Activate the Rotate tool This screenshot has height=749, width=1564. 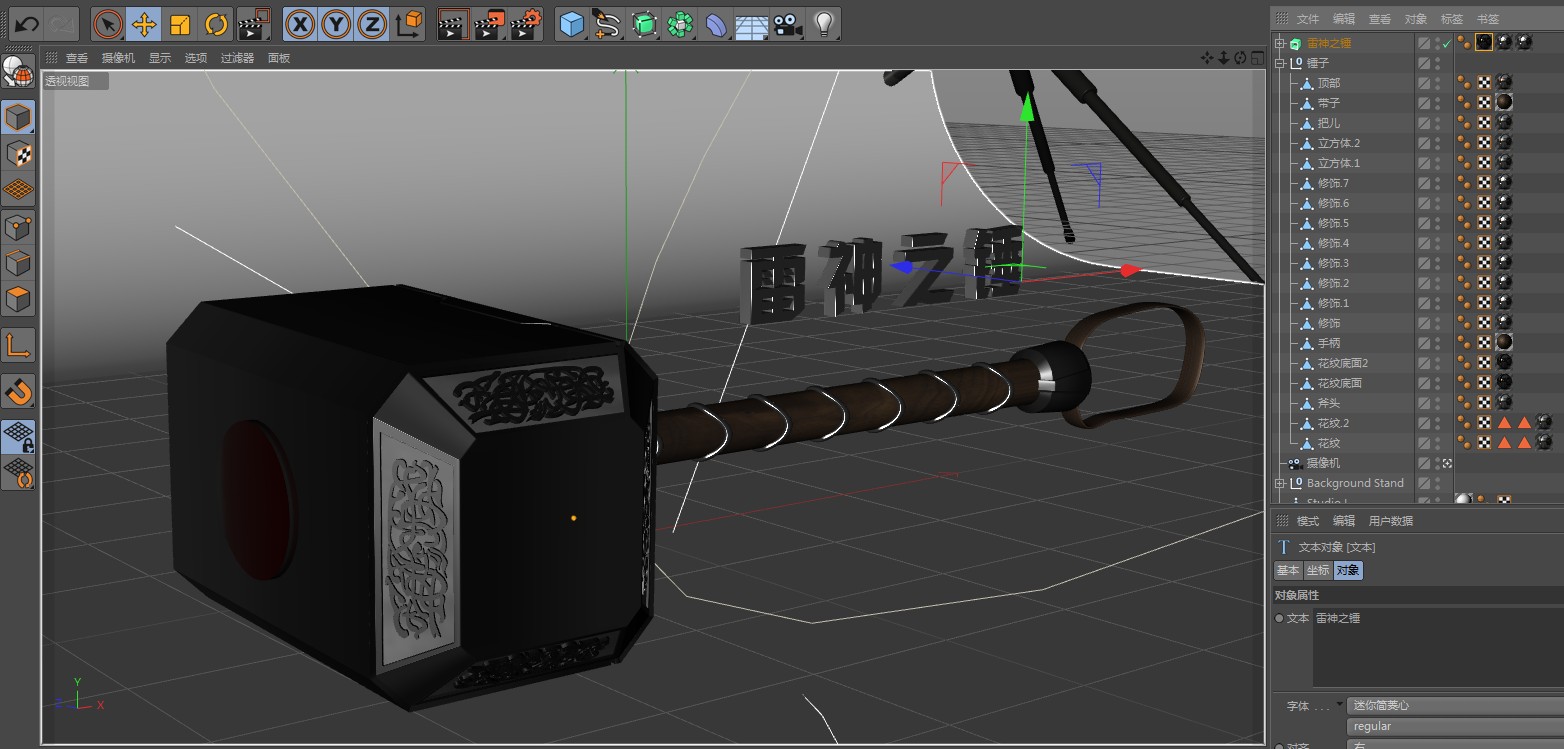[216, 23]
